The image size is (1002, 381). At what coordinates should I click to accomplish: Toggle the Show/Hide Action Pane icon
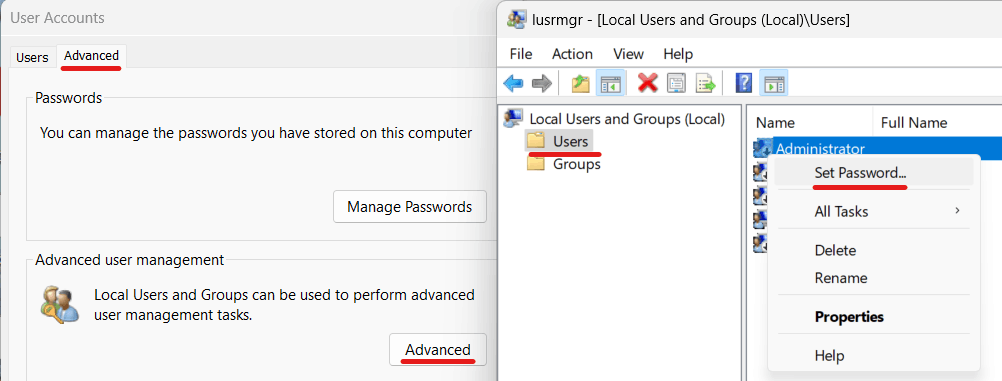tap(774, 83)
